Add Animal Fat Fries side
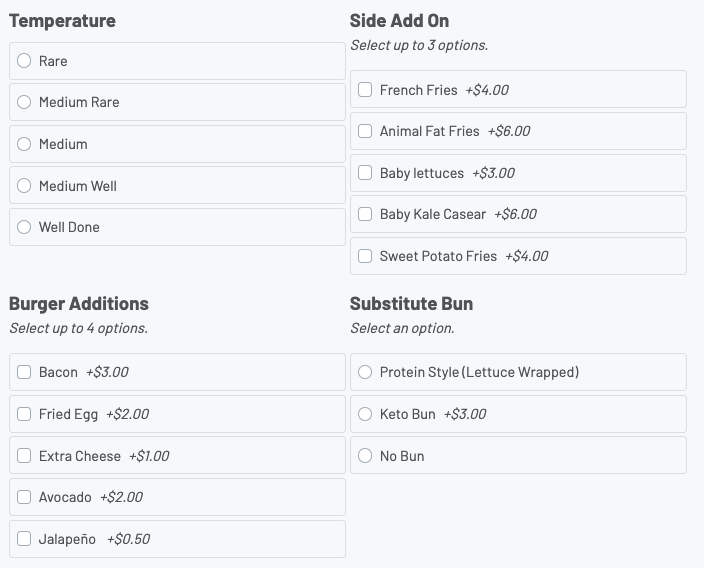Image resolution: width=704 pixels, height=568 pixels. point(365,131)
